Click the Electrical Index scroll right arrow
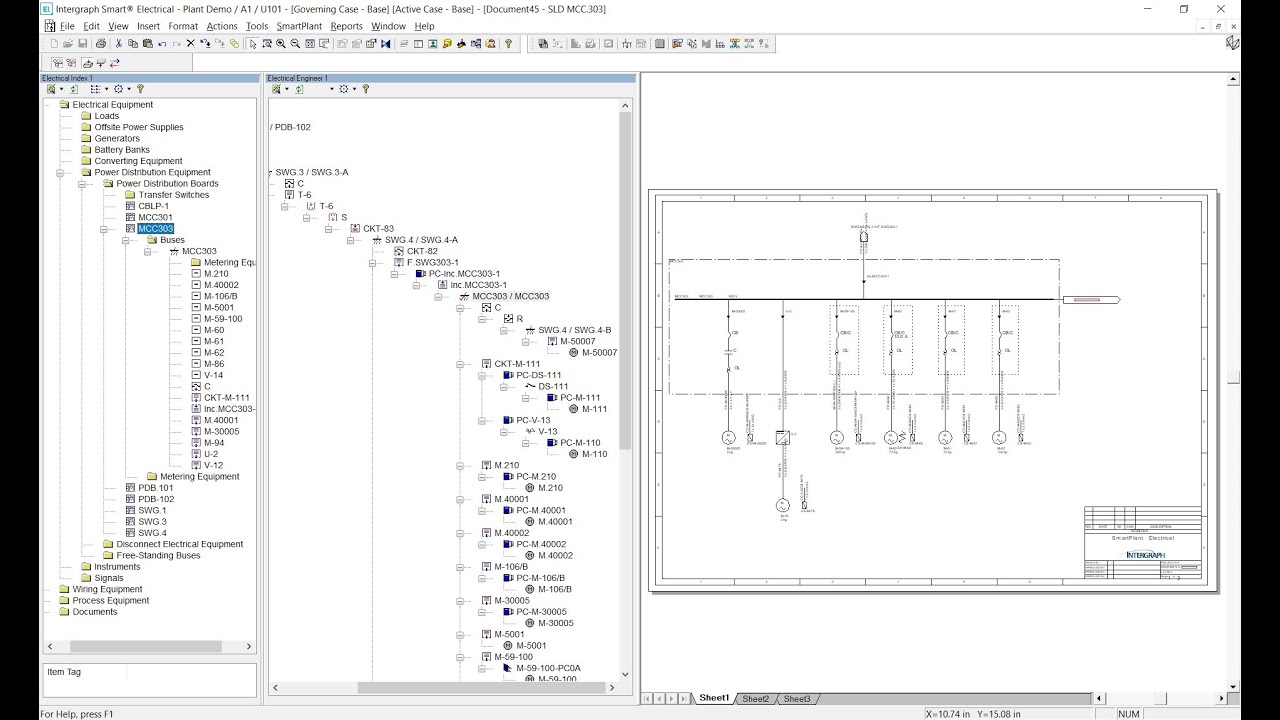 (250, 647)
